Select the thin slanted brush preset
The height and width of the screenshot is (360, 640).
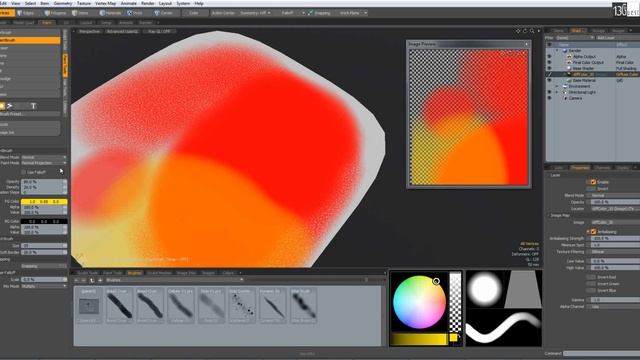(272, 306)
